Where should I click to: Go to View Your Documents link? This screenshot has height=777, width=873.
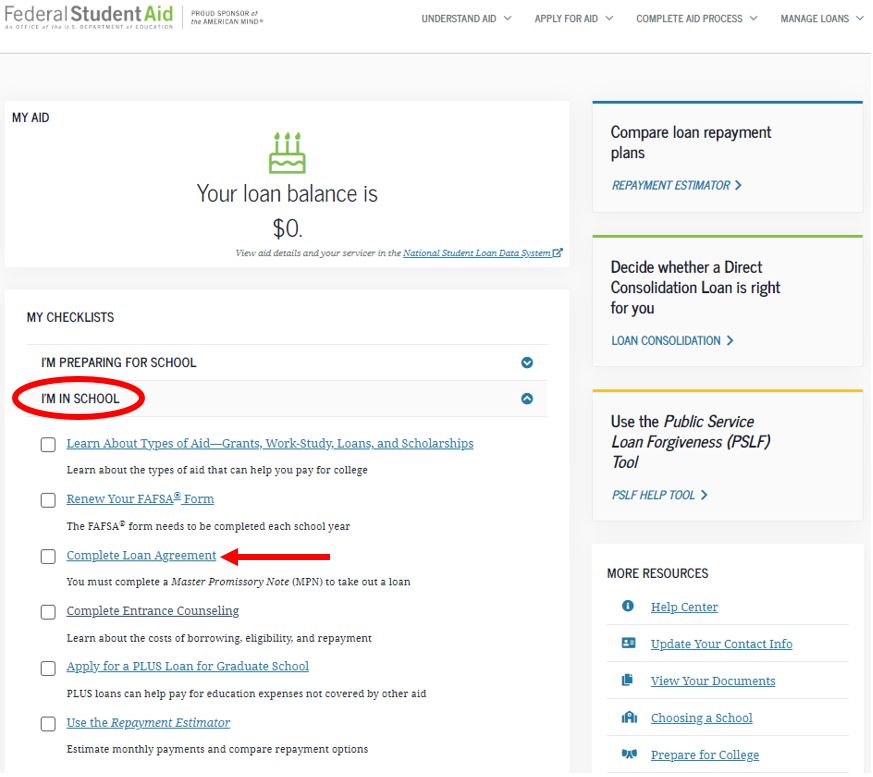coord(713,681)
